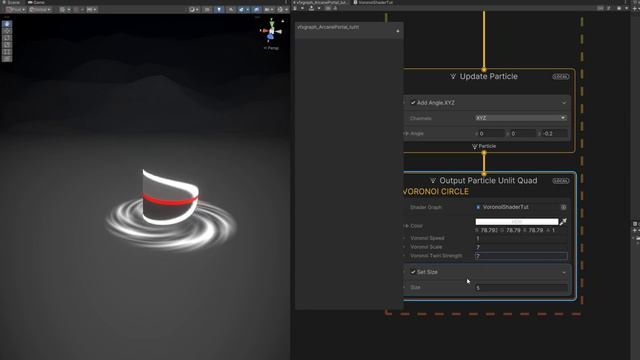Select the Rect tool in Scene

coord(7,51)
